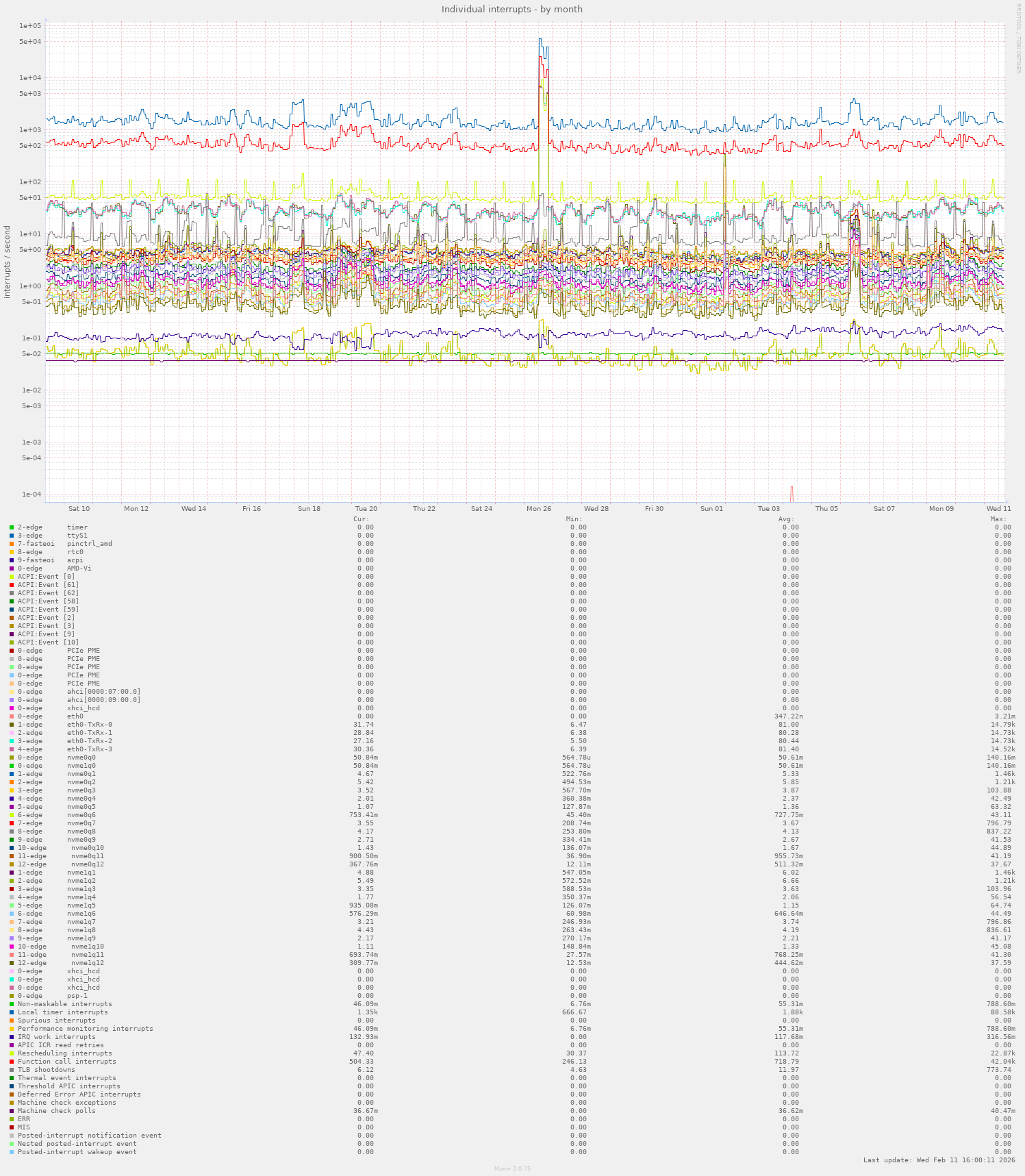Click the 'Cur:' column header
1025x1176 pixels.
pyautogui.click(x=362, y=519)
